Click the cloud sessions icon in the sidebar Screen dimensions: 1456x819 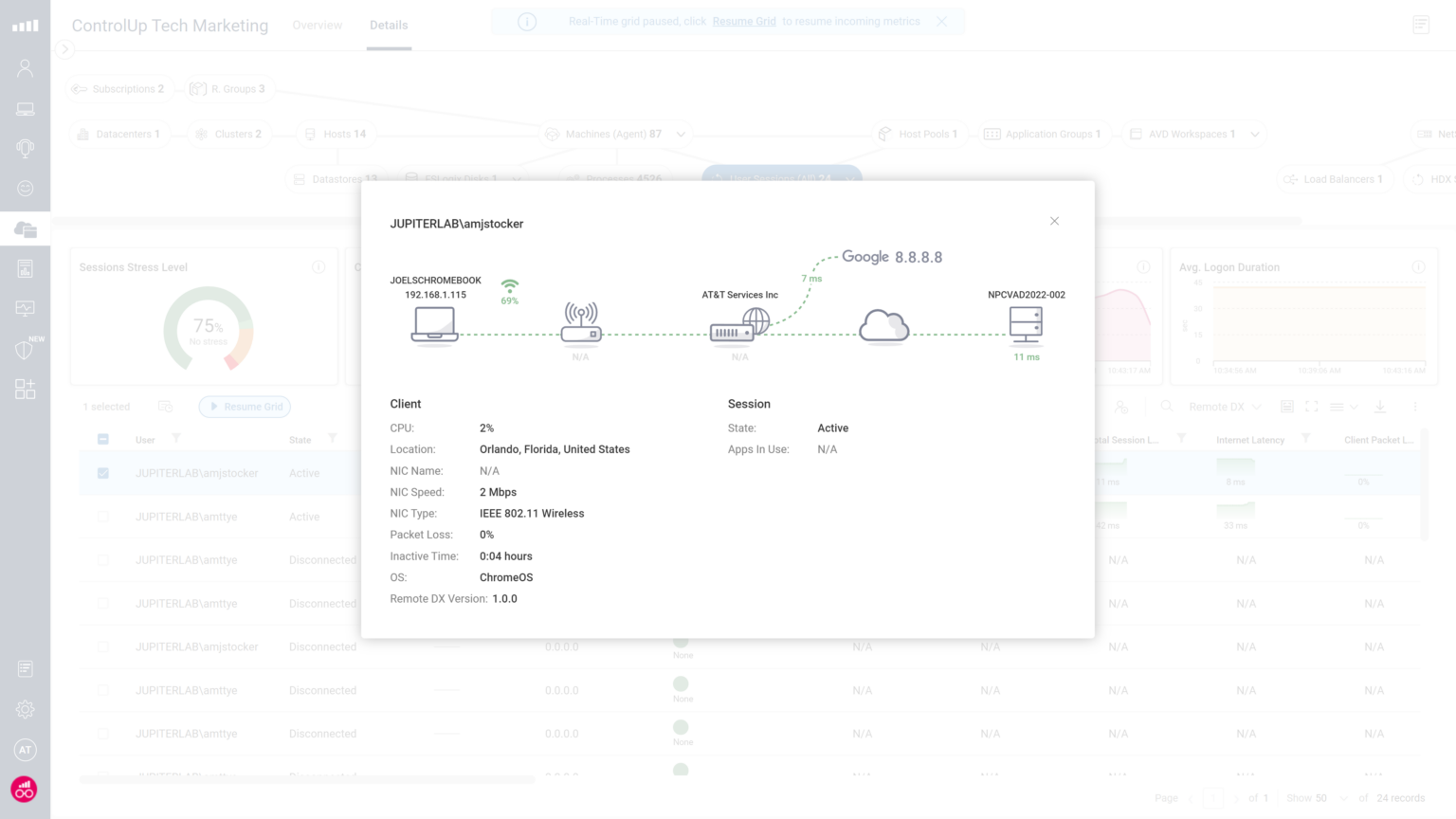[x=25, y=227]
